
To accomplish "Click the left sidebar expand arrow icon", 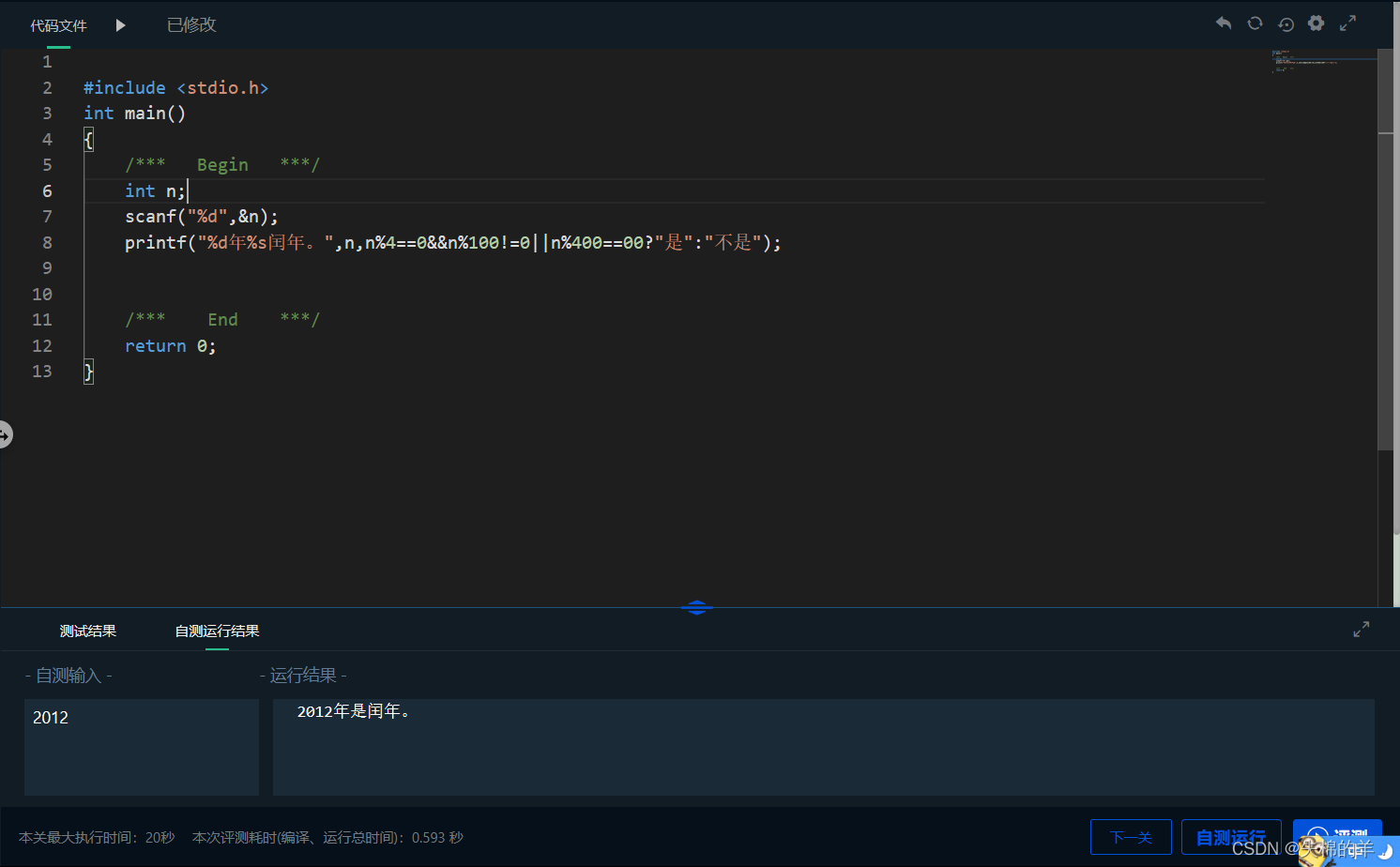I will tap(5, 435).
